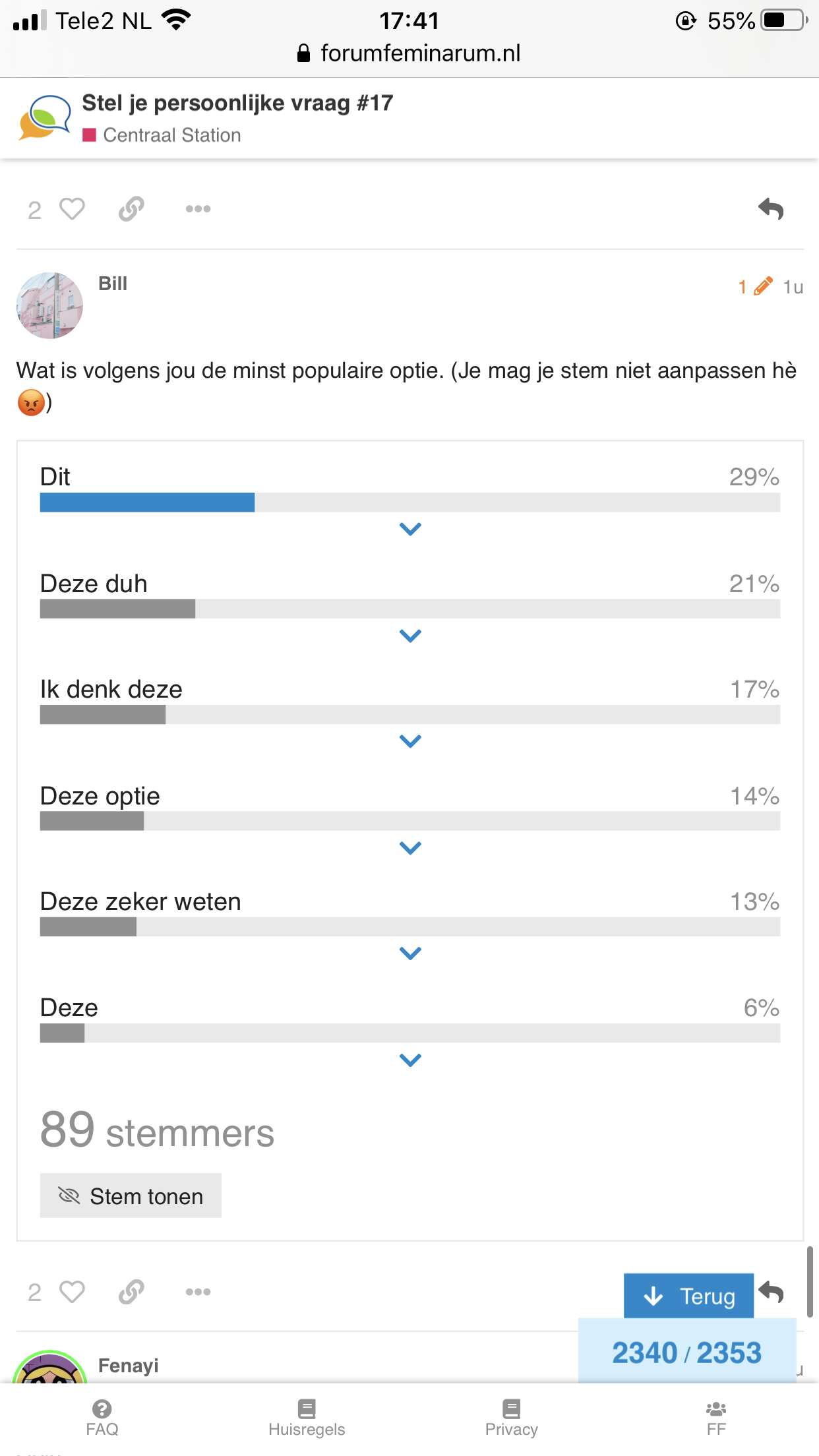The width and height of the screenshot is (819, 1456).
Task: Click the orange edit pencil on Bill's post
Action: (762, 286)
